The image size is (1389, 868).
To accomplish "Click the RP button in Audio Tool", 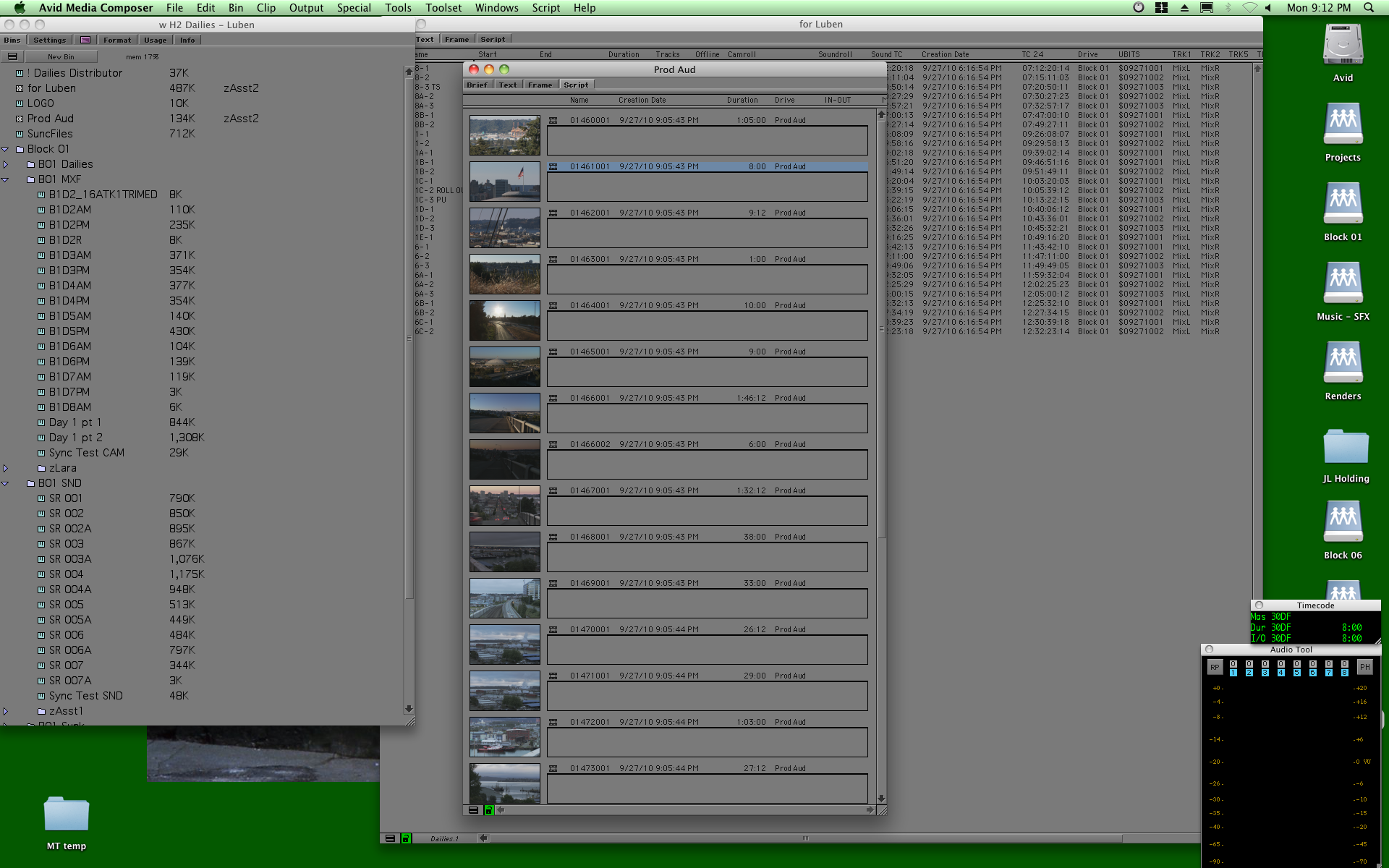I will pos(1215,667).
